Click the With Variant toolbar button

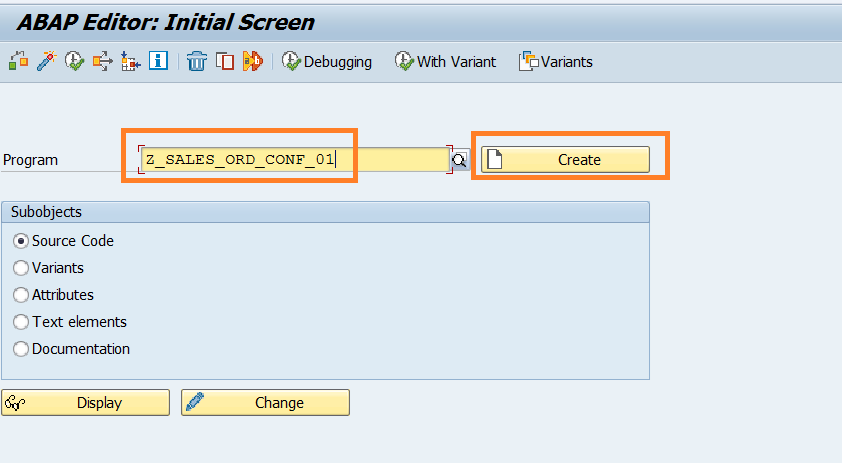(445, 62)
